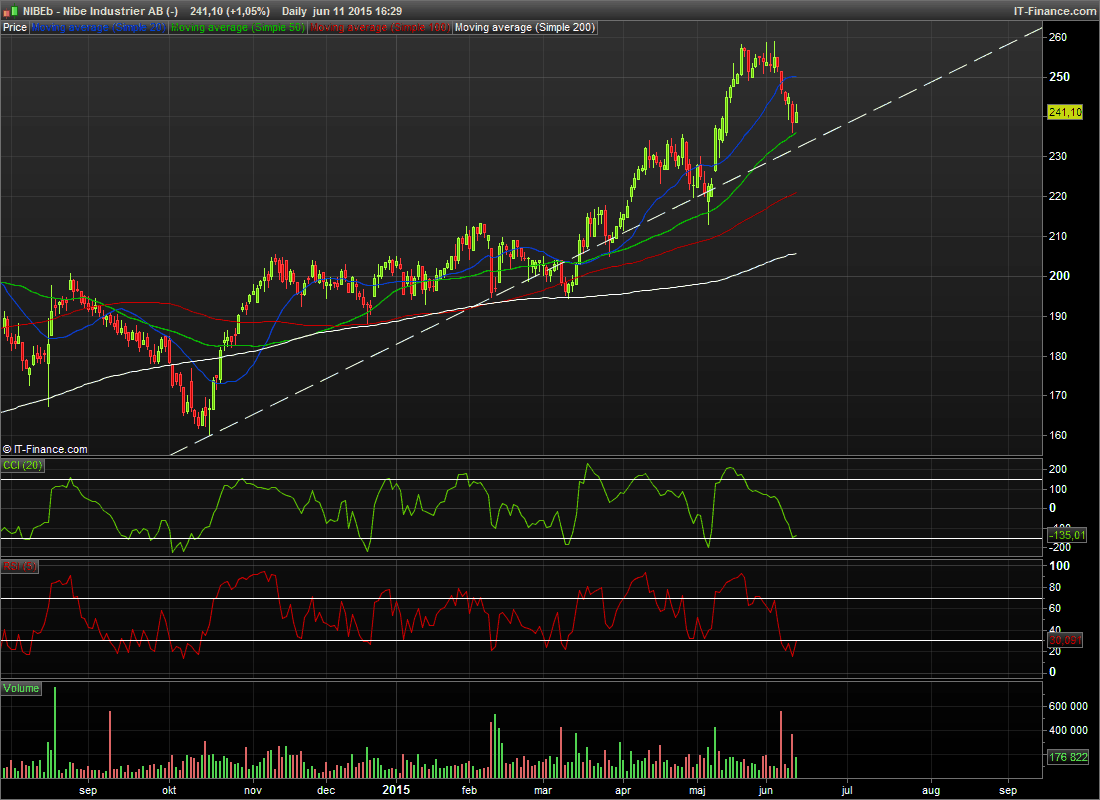Click the green Moving average (Simple 50) label
Viewport: 1100px width, 800px height.
click(237, 28)
